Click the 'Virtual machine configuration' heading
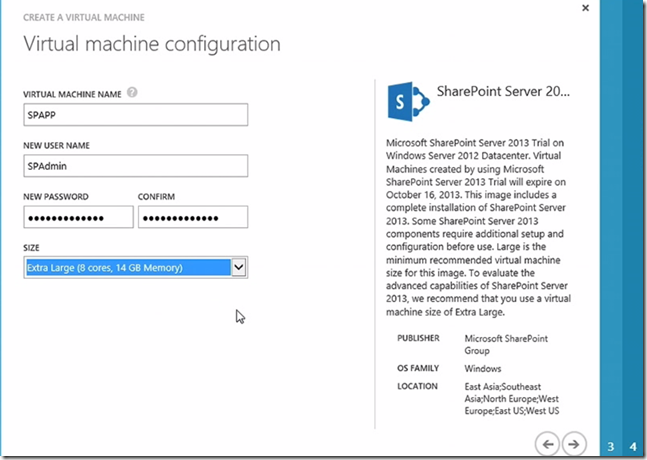 (152, 44)
